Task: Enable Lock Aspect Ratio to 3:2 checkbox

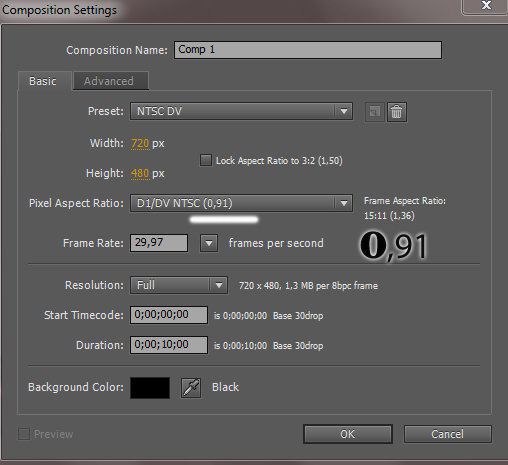Action: tap(206, 160)
